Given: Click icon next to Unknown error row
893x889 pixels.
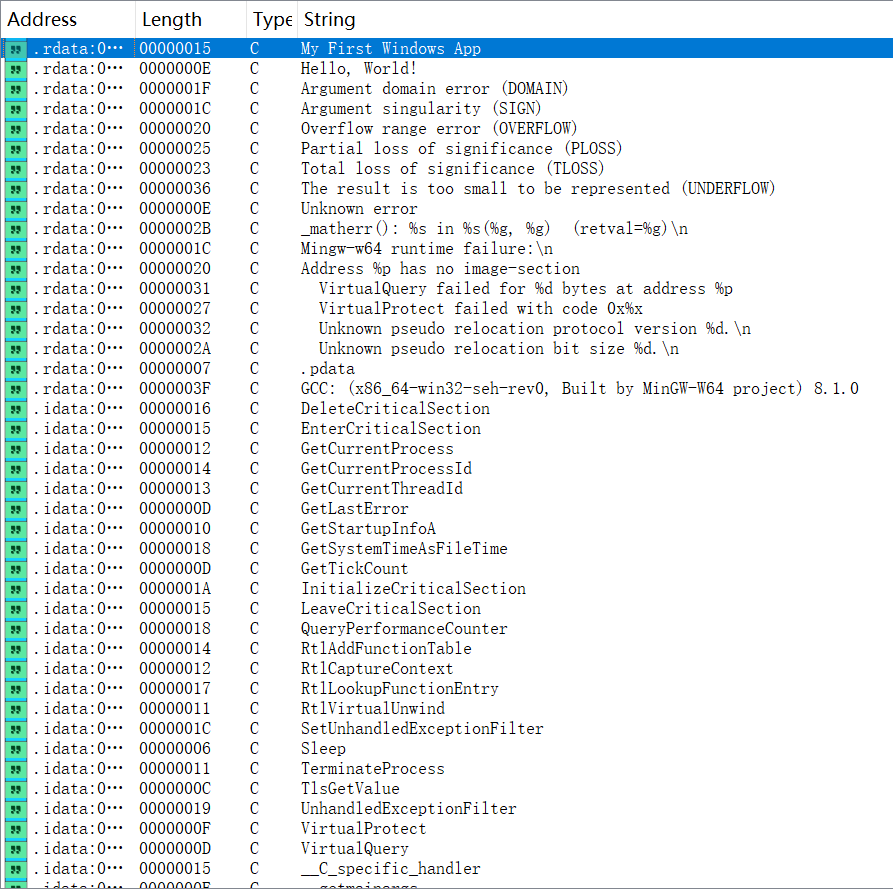Looking at the screenshot, I should click(16, 209).
